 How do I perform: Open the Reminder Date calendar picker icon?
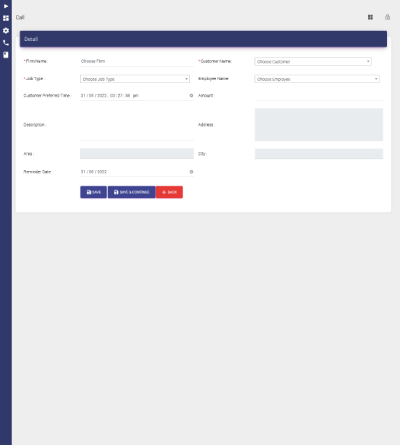point(191,172)
